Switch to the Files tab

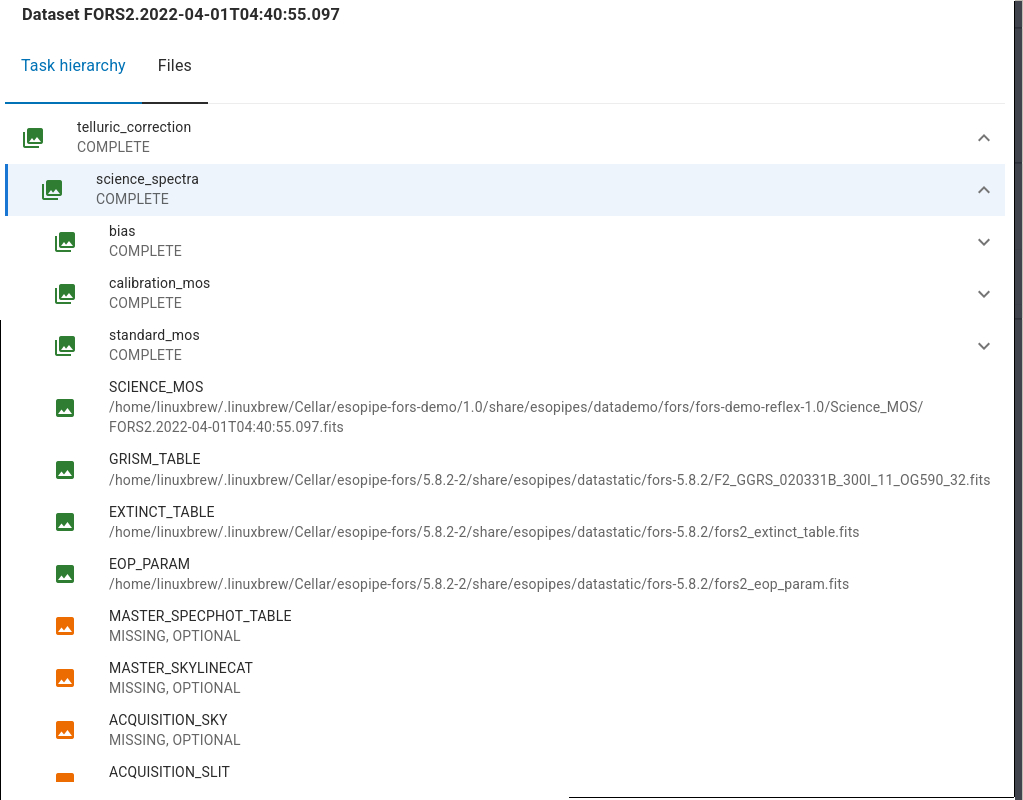click(175, 66)
